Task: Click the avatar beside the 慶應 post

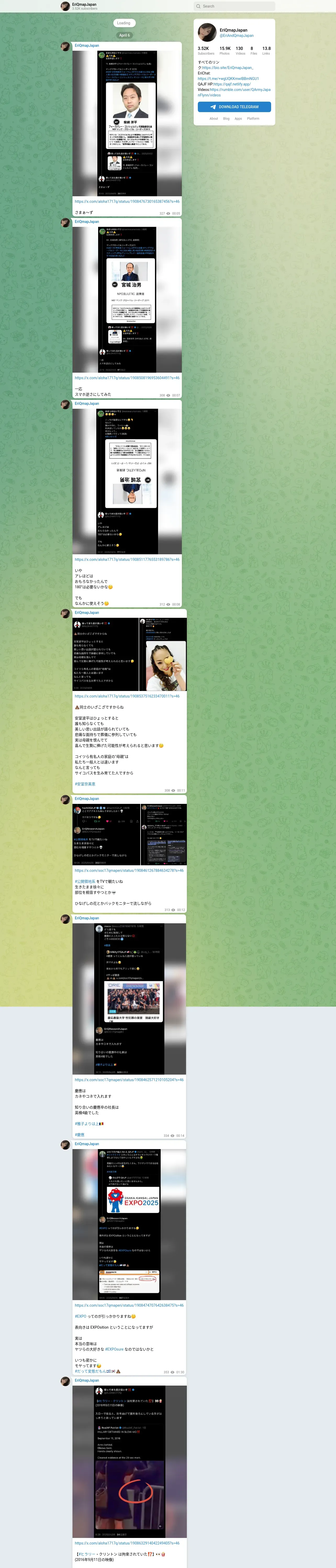Action: pyautogui.click(x=65, y=919)
